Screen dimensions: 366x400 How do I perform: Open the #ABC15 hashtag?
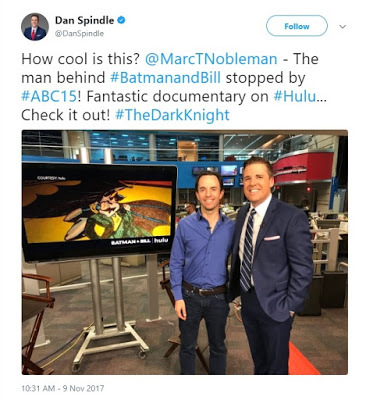pyautogui.click(x=49, y=97)
